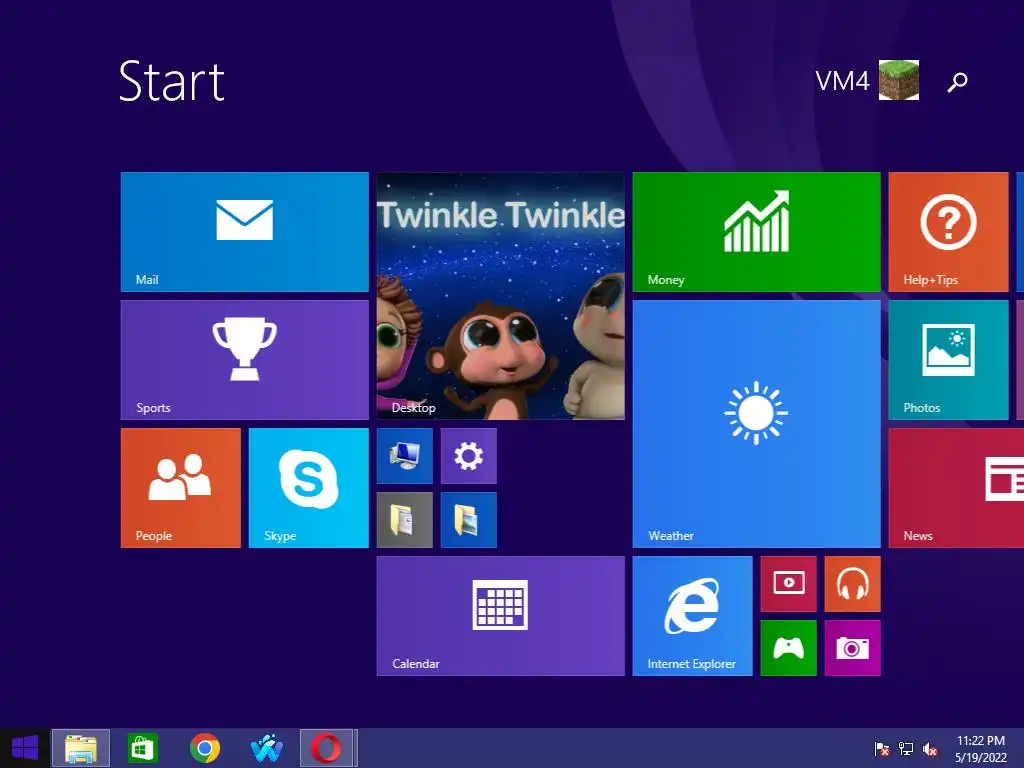Click the VM4 account picture
Viewport: 1024px width, 768px height.
pos(899,80)
